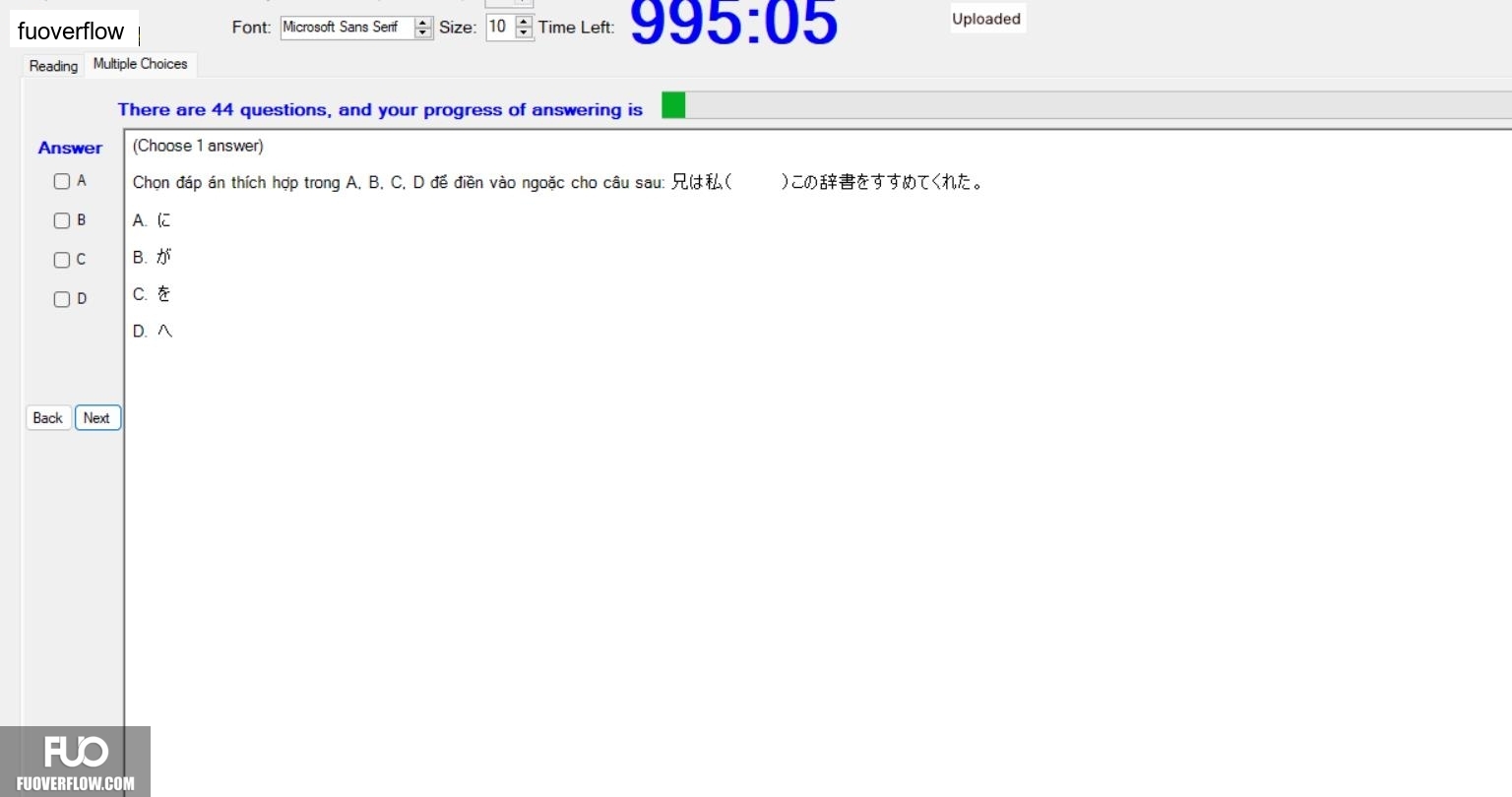Click option text C. を
Screen dimensions: 1512x797
152,294
